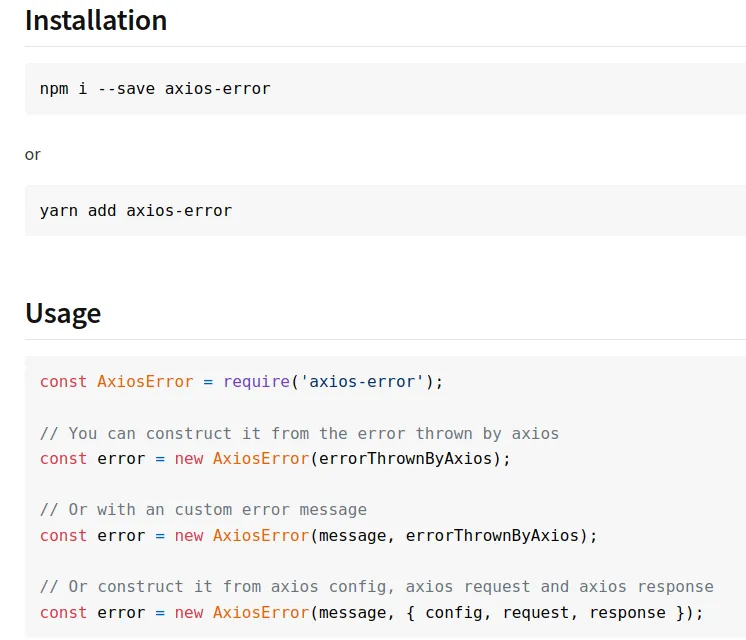Click the comment about axios config, request, response
Image resolution: width=746 pixels, height=640 pixels.
(x=376, y=586)
